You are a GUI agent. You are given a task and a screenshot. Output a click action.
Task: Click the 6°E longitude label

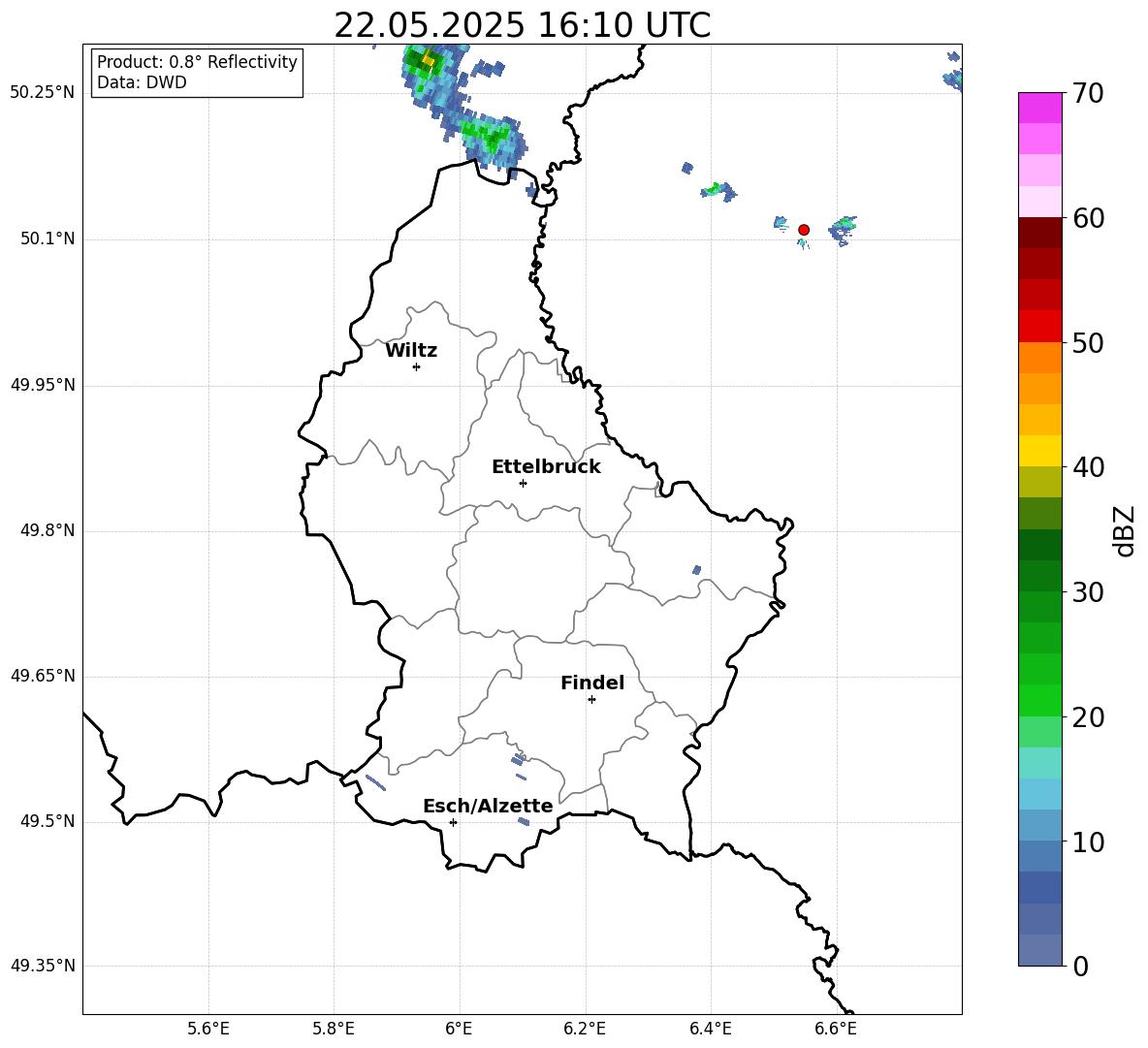coord(459,1029)
